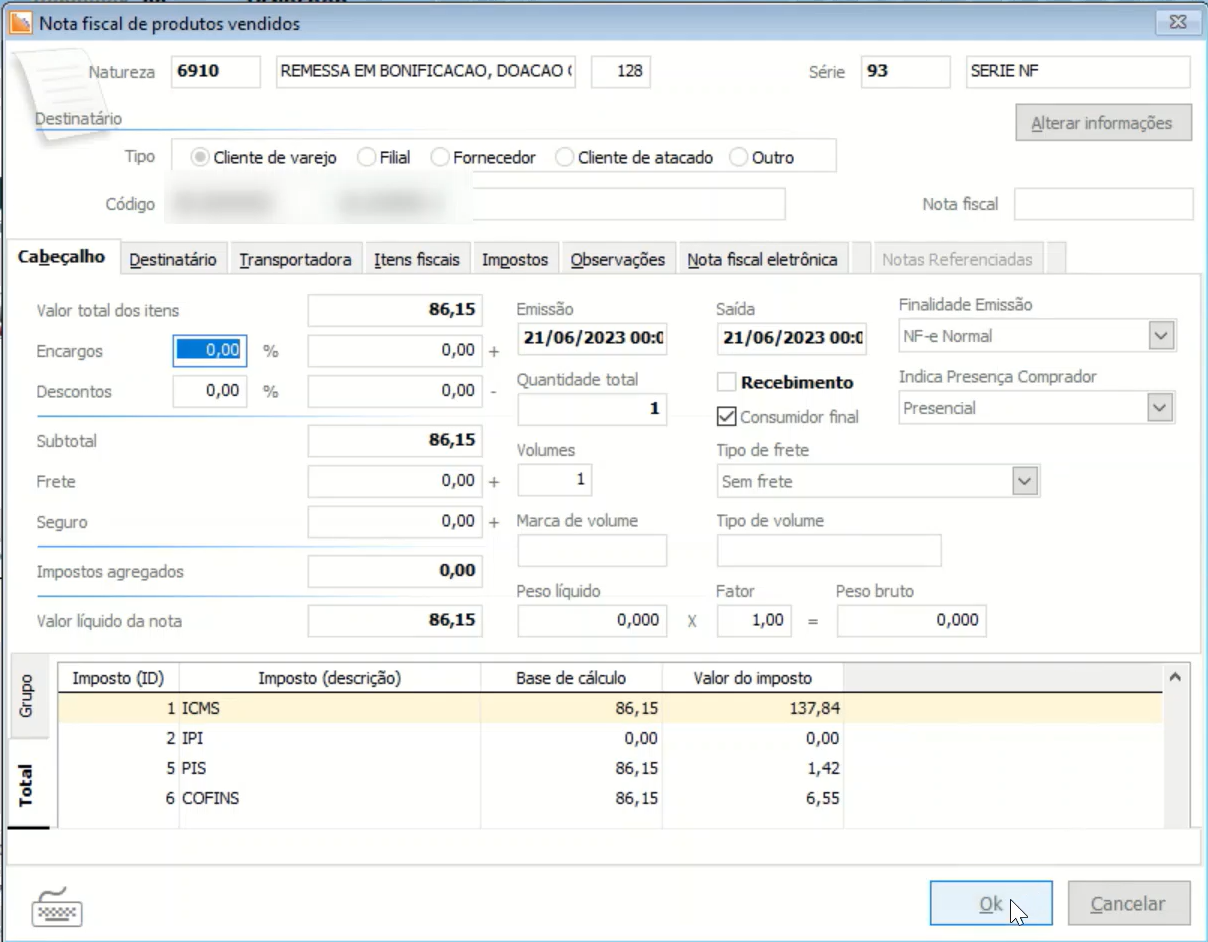
Task: Click the Tipo de volume field
Action: 829,550
